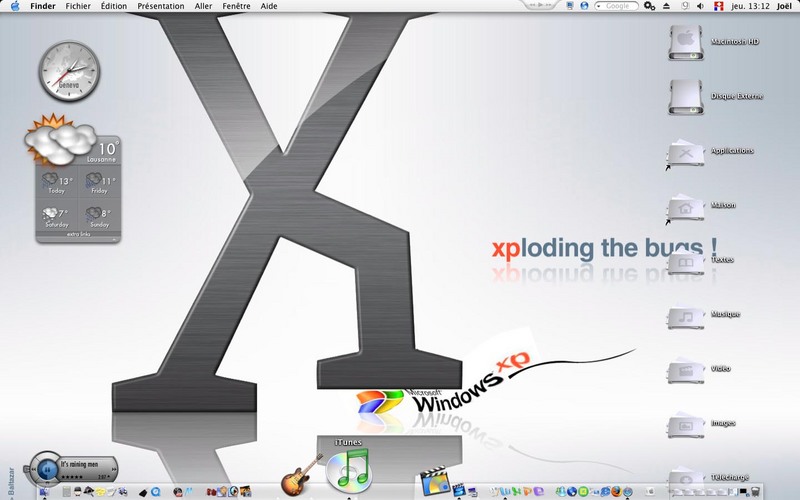Viewport: 800px width, 500px height.
Task: Open iTunes from the dock
Action: tap(348, 469)
